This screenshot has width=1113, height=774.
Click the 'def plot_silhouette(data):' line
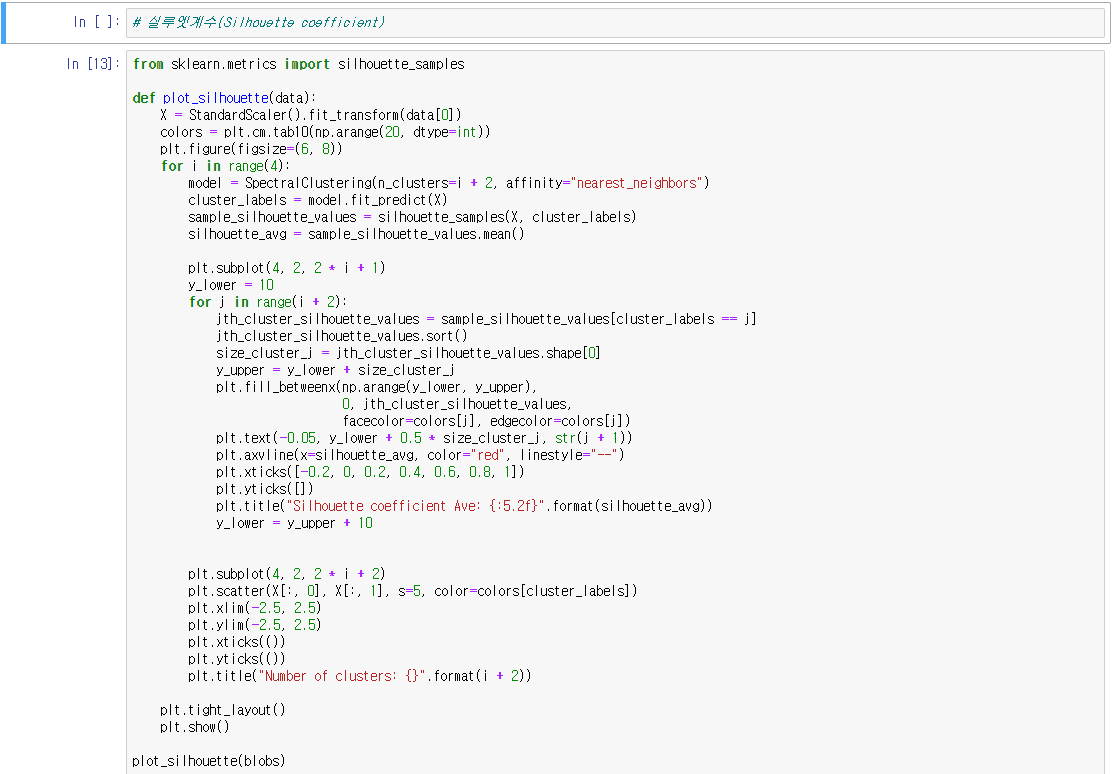(224, 98)
